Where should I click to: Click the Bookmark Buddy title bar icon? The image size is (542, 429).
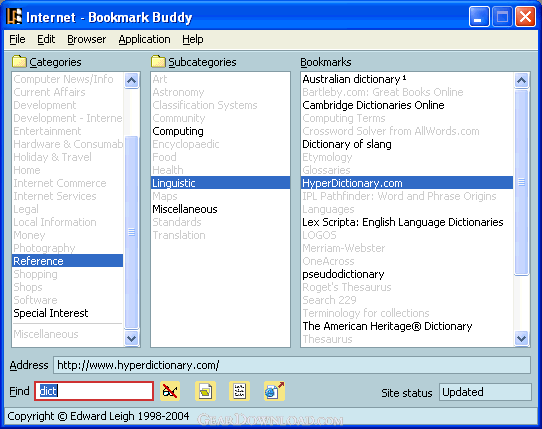pyautogui.click(x=15, y=16)
